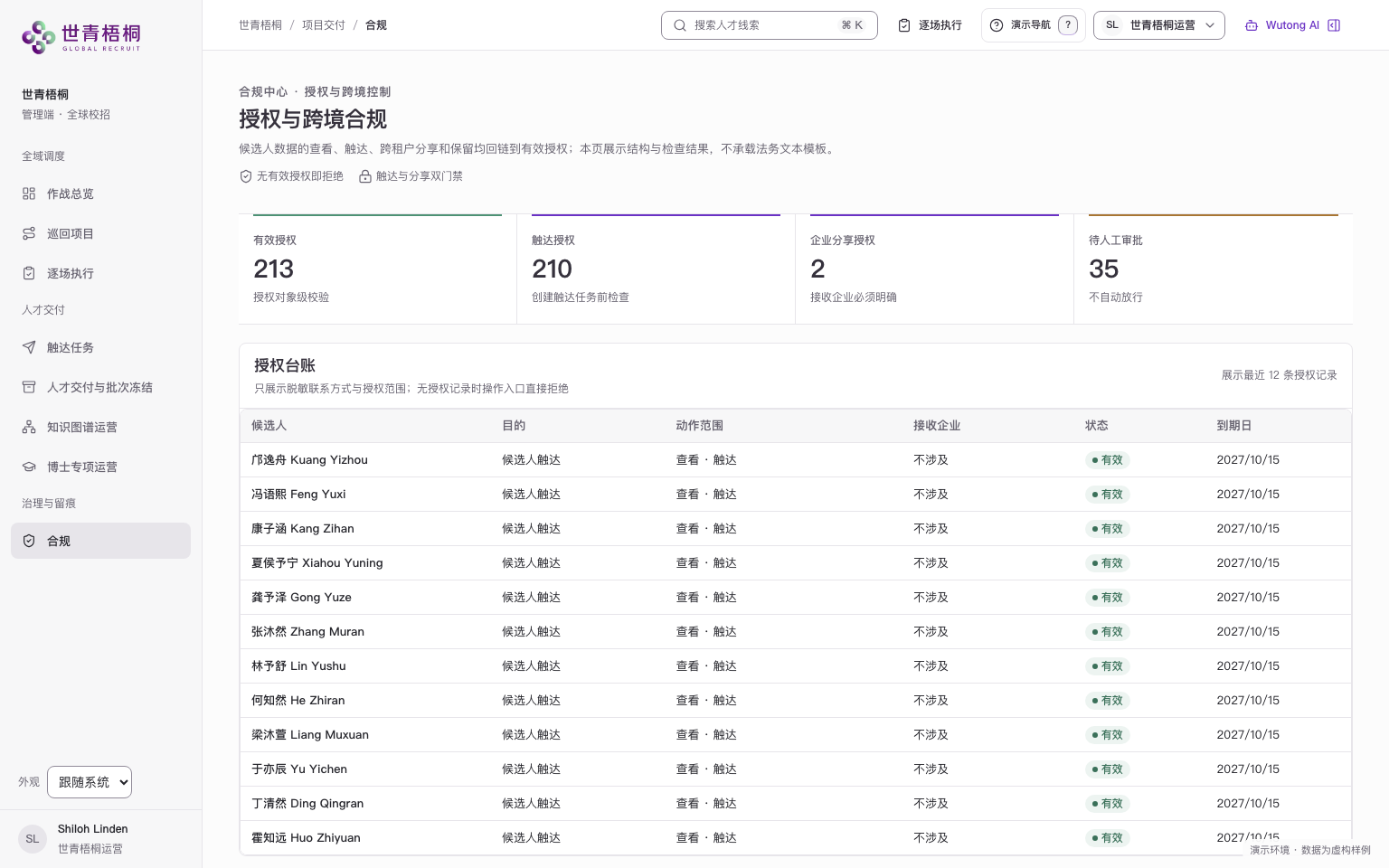
Task: Click the 企业分享授权 2 stat card
Action: coord(934,269)
